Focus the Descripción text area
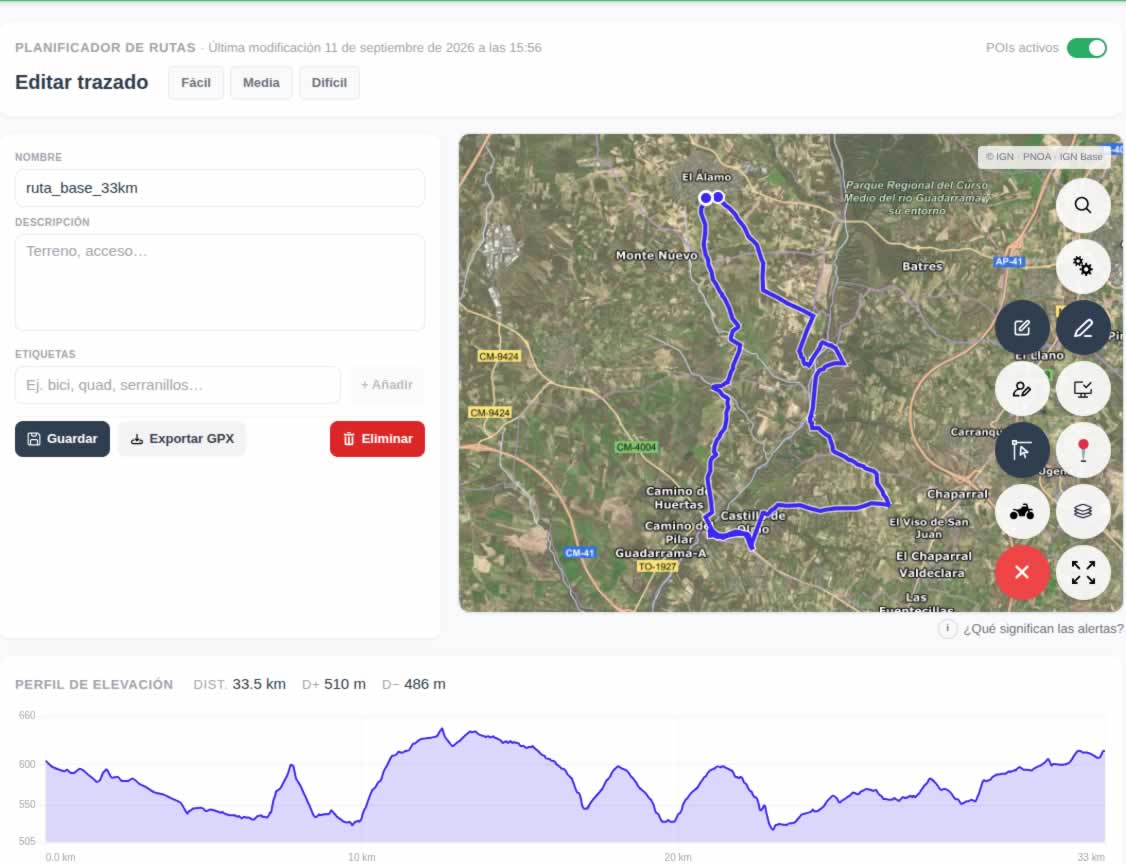 point(220,282)
